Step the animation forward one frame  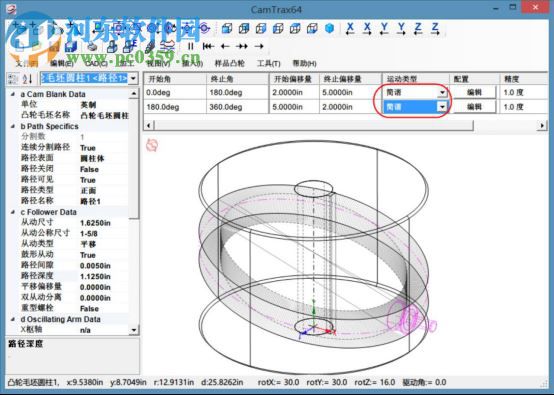(259, 46)
